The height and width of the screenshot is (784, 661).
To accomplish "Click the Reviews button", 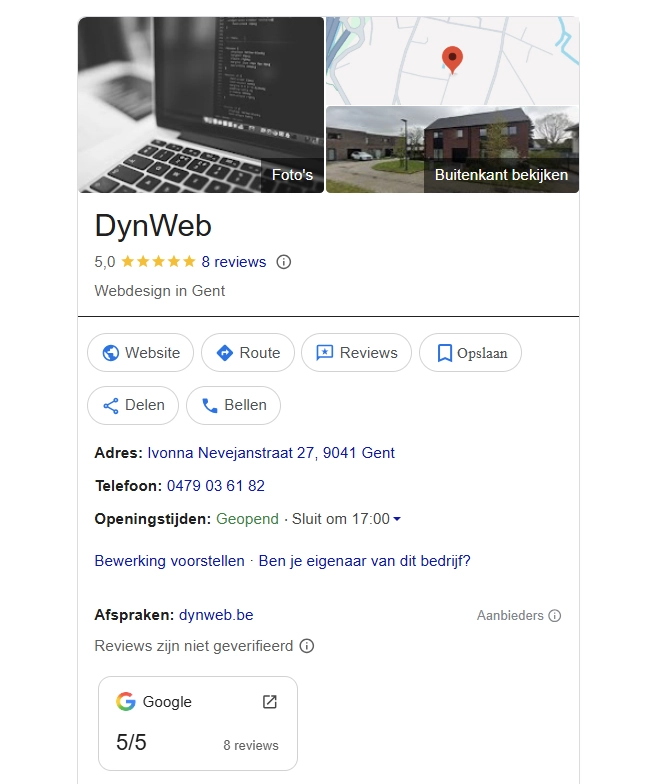I will pos(356,352).
